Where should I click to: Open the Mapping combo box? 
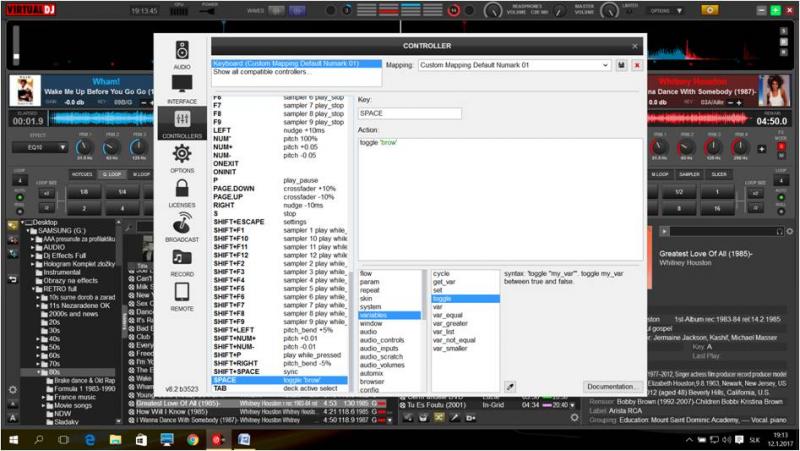click(514, 65)
